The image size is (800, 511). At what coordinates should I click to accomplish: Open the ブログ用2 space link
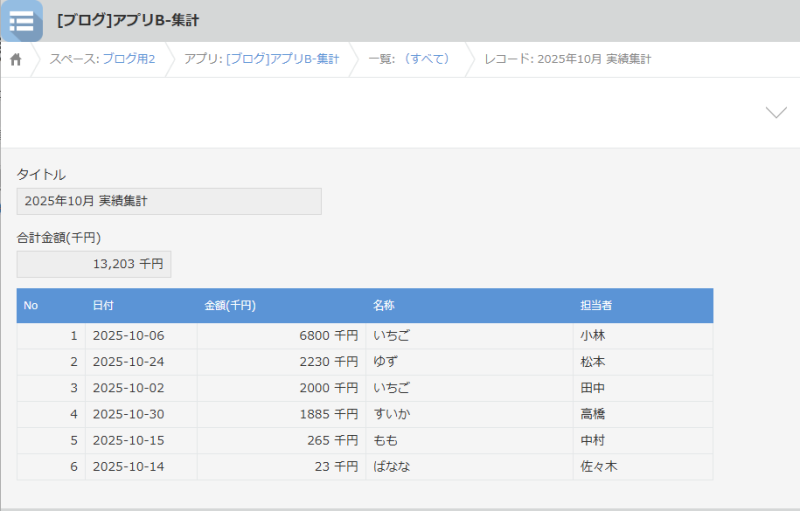coord(128,60)
